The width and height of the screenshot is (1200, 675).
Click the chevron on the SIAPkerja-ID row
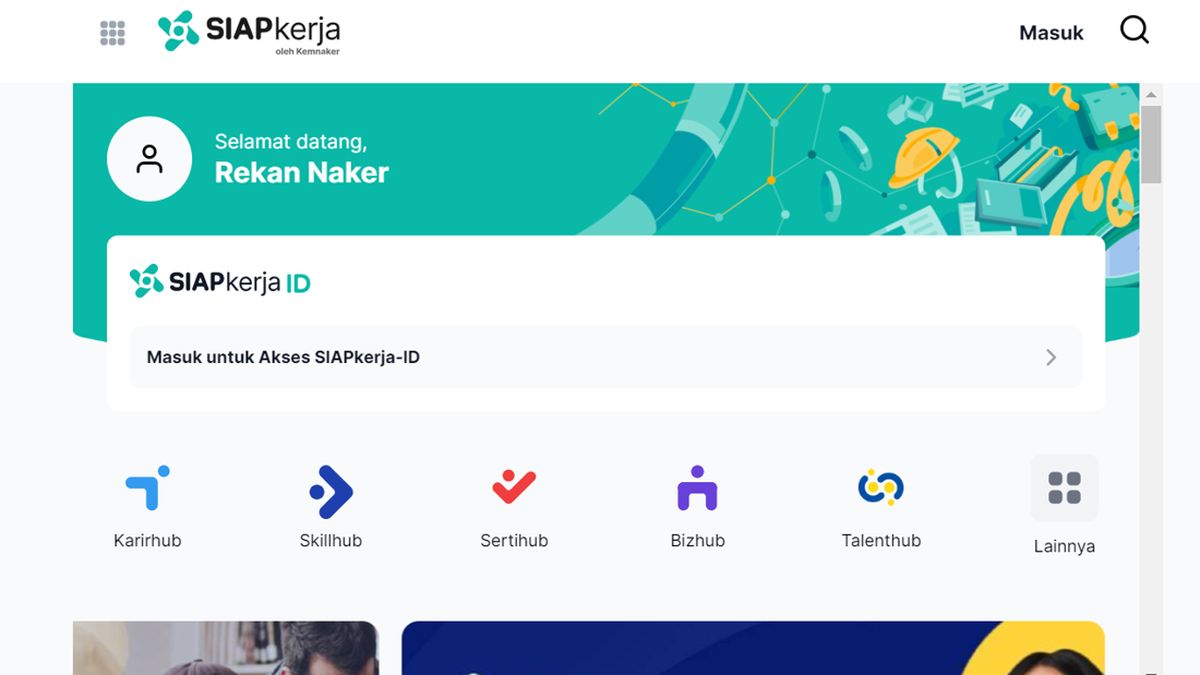tap(1051, 357)
